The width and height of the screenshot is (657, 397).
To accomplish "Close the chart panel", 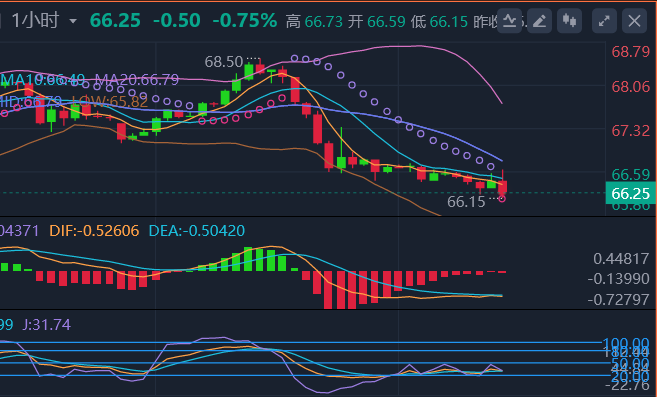I will pyautogui.click(x=634, y=21).
